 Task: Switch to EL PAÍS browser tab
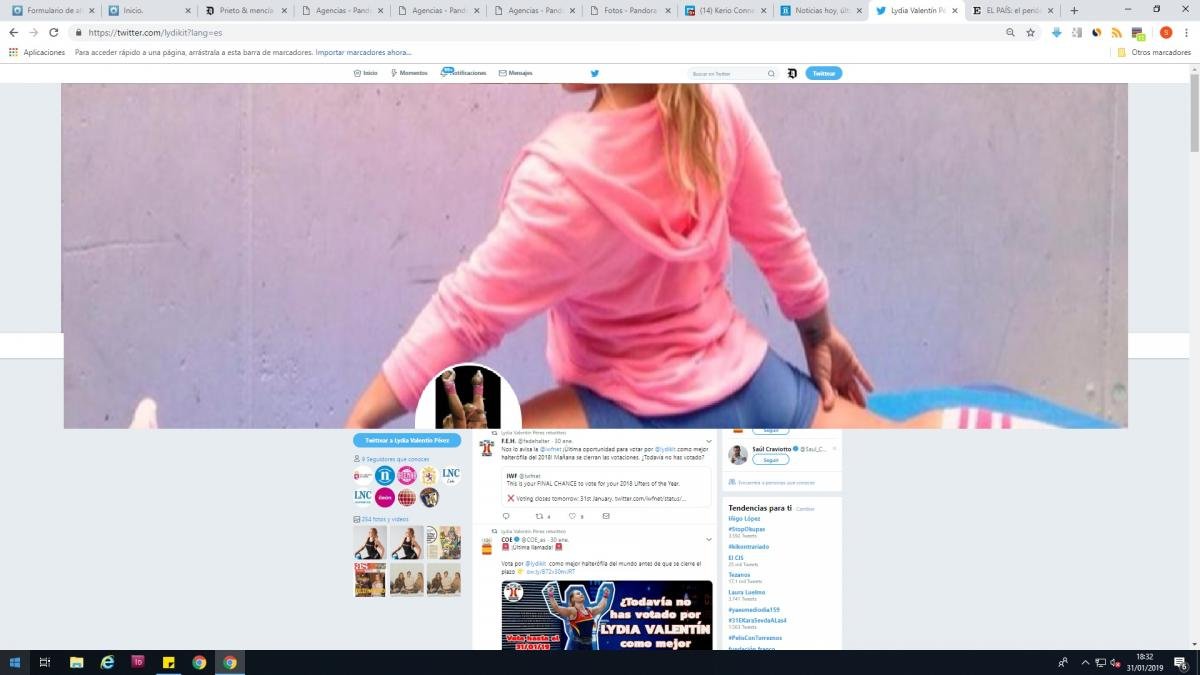point(1015,10)
